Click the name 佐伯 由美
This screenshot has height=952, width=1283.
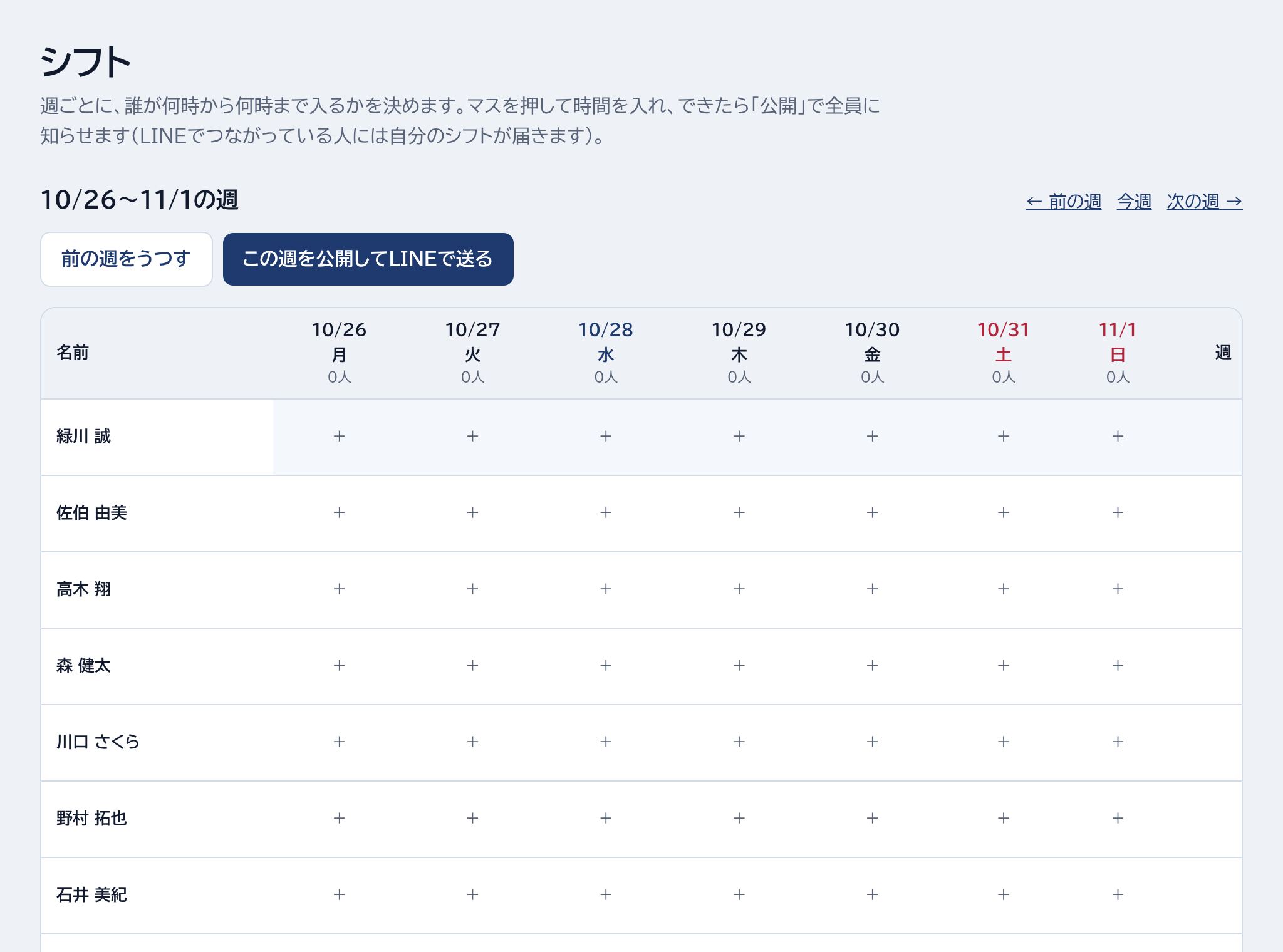click(91, 513)
